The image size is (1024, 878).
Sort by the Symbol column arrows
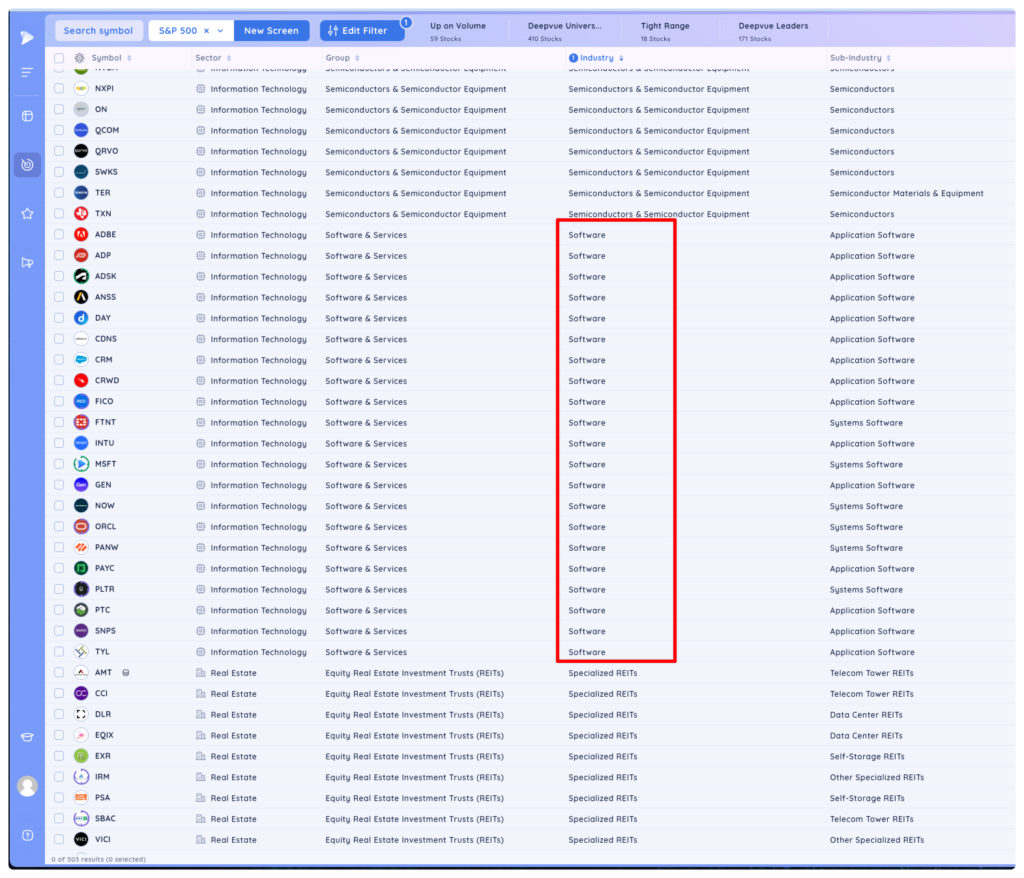129,58
